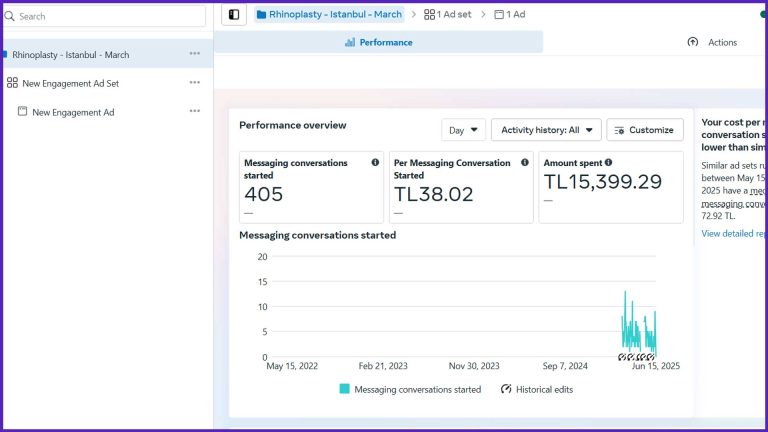
Task: Open the Actions menu
Action: click(x=713, y=42)
